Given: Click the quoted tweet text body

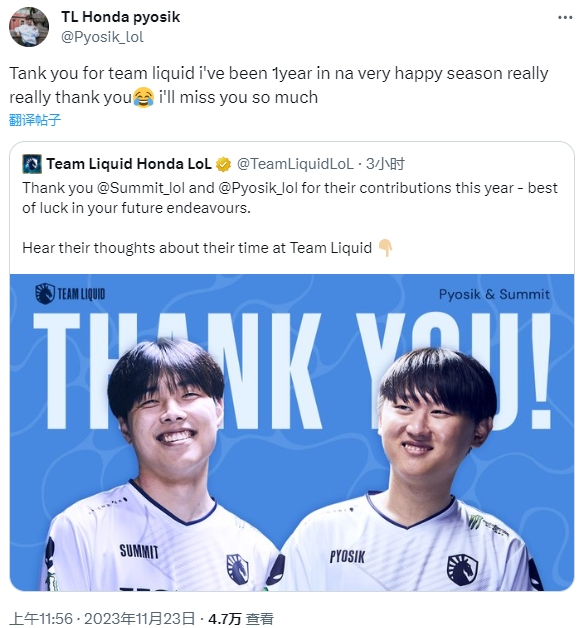Looking at the screenshot, I should pos(290,218).
